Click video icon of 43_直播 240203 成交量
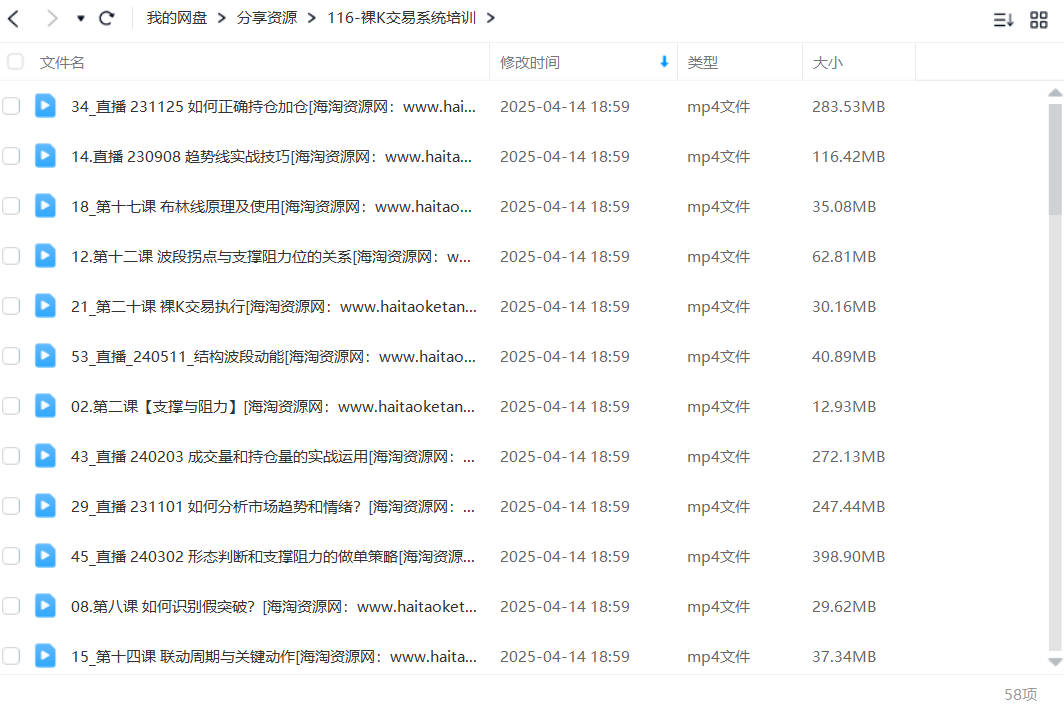Viewport: 1064px width, 712px height. click(x=45, y=456)
